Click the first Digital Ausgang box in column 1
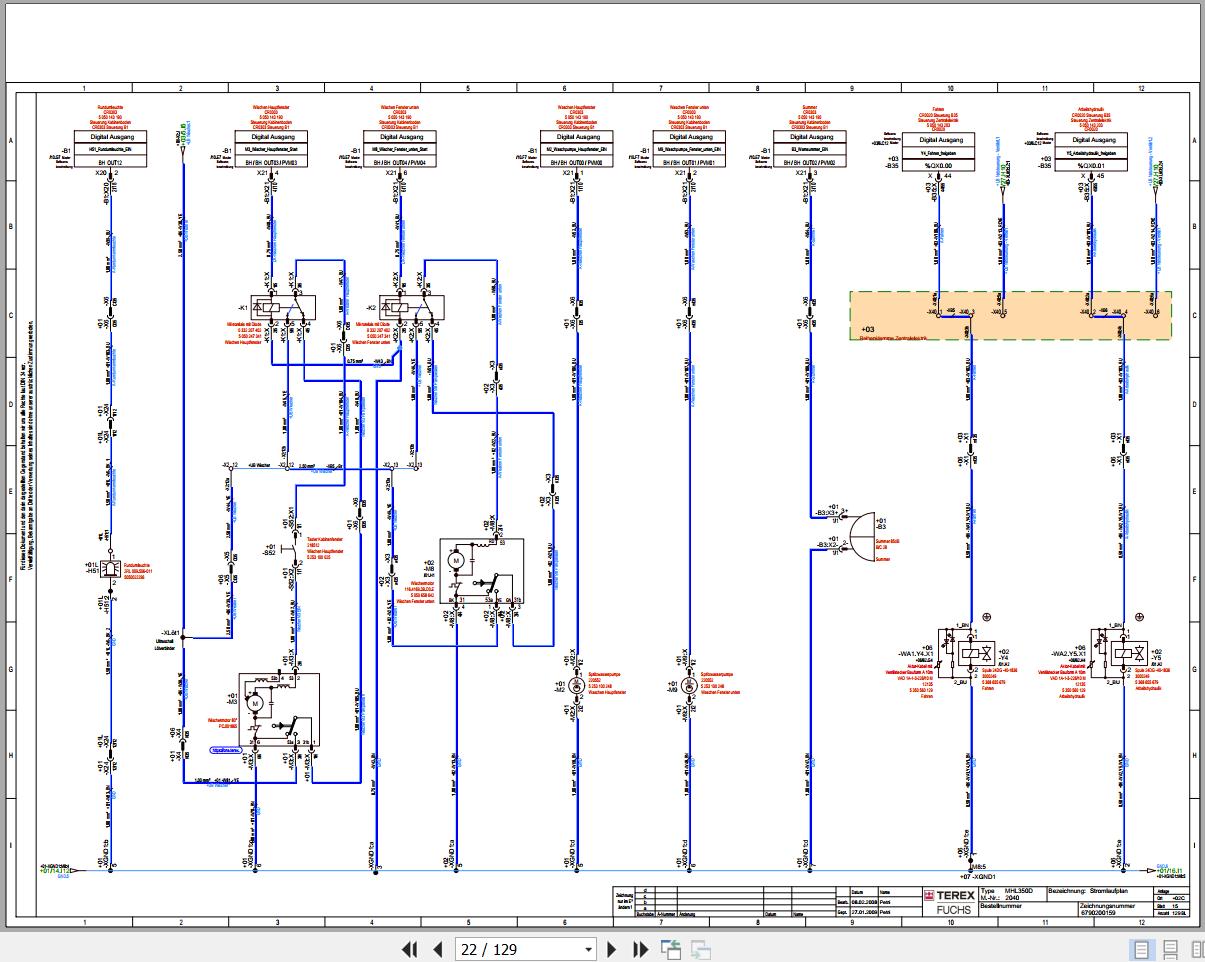1205x962 pixels. pyautogui.click(x=110, y=138)
